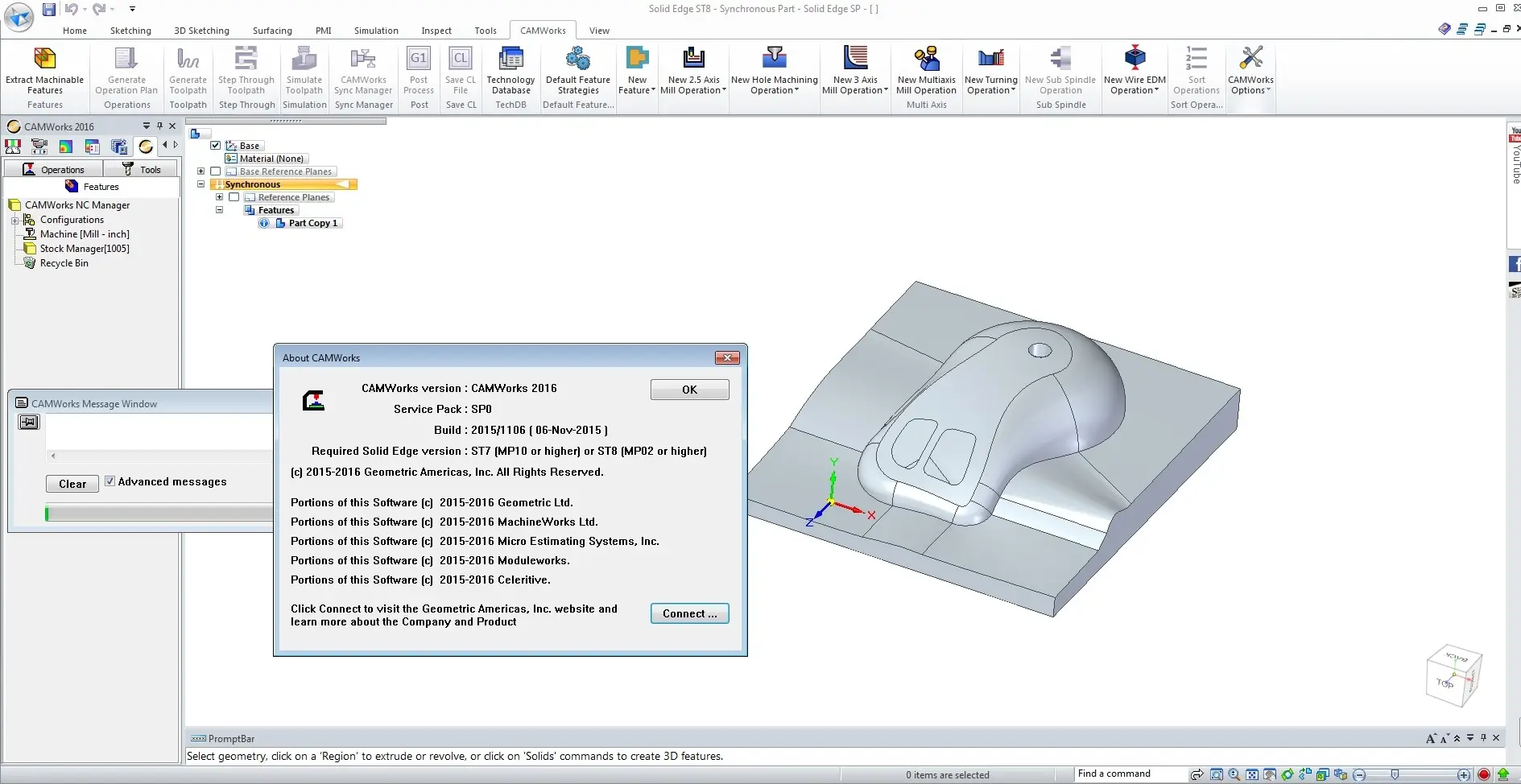The width and height of the screenshot is (1521, 784).
Task: Open the Quick Access Toolbar customize dropdown
Action: (x=132, y=10)
